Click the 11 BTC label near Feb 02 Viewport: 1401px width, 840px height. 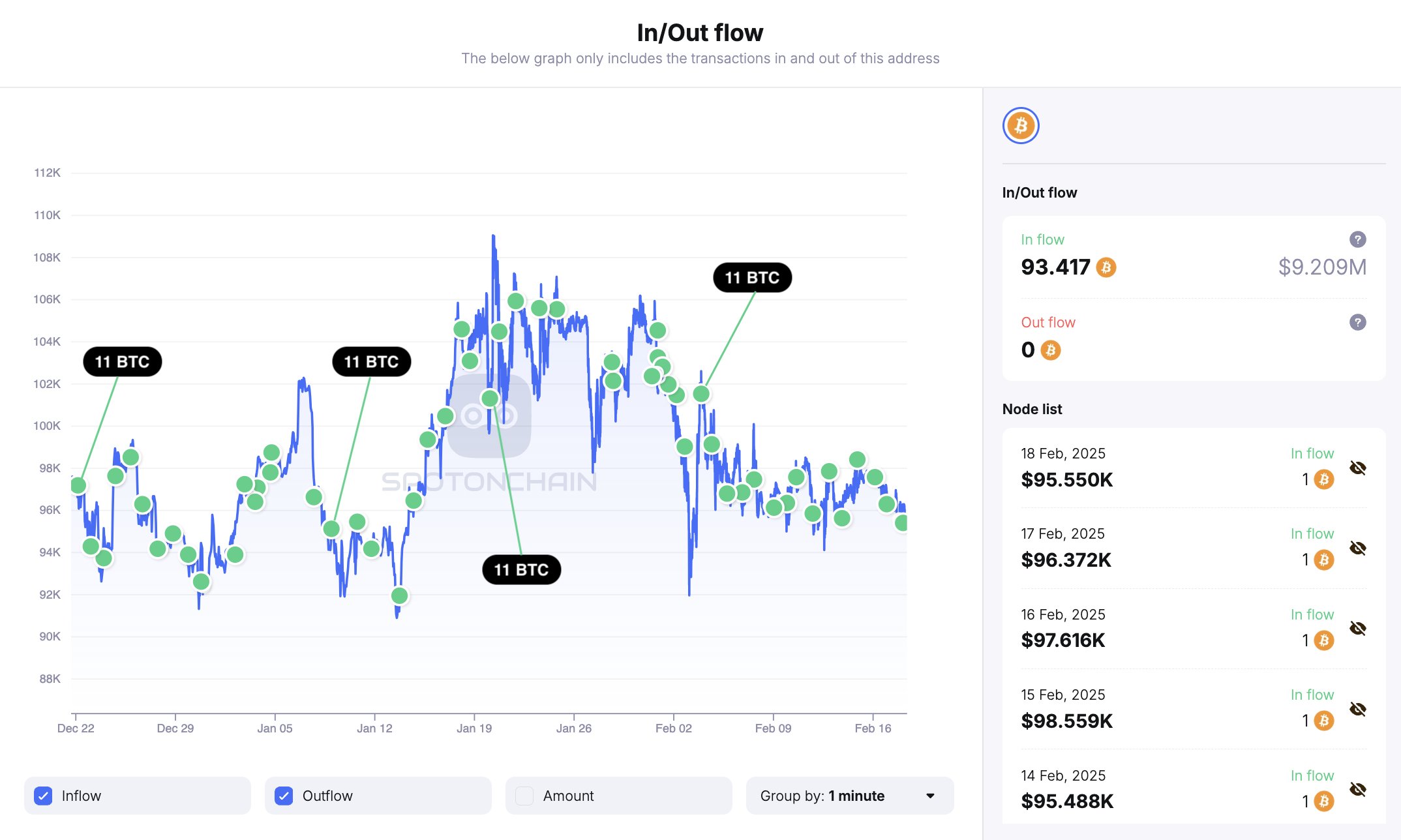coord(752,278)
